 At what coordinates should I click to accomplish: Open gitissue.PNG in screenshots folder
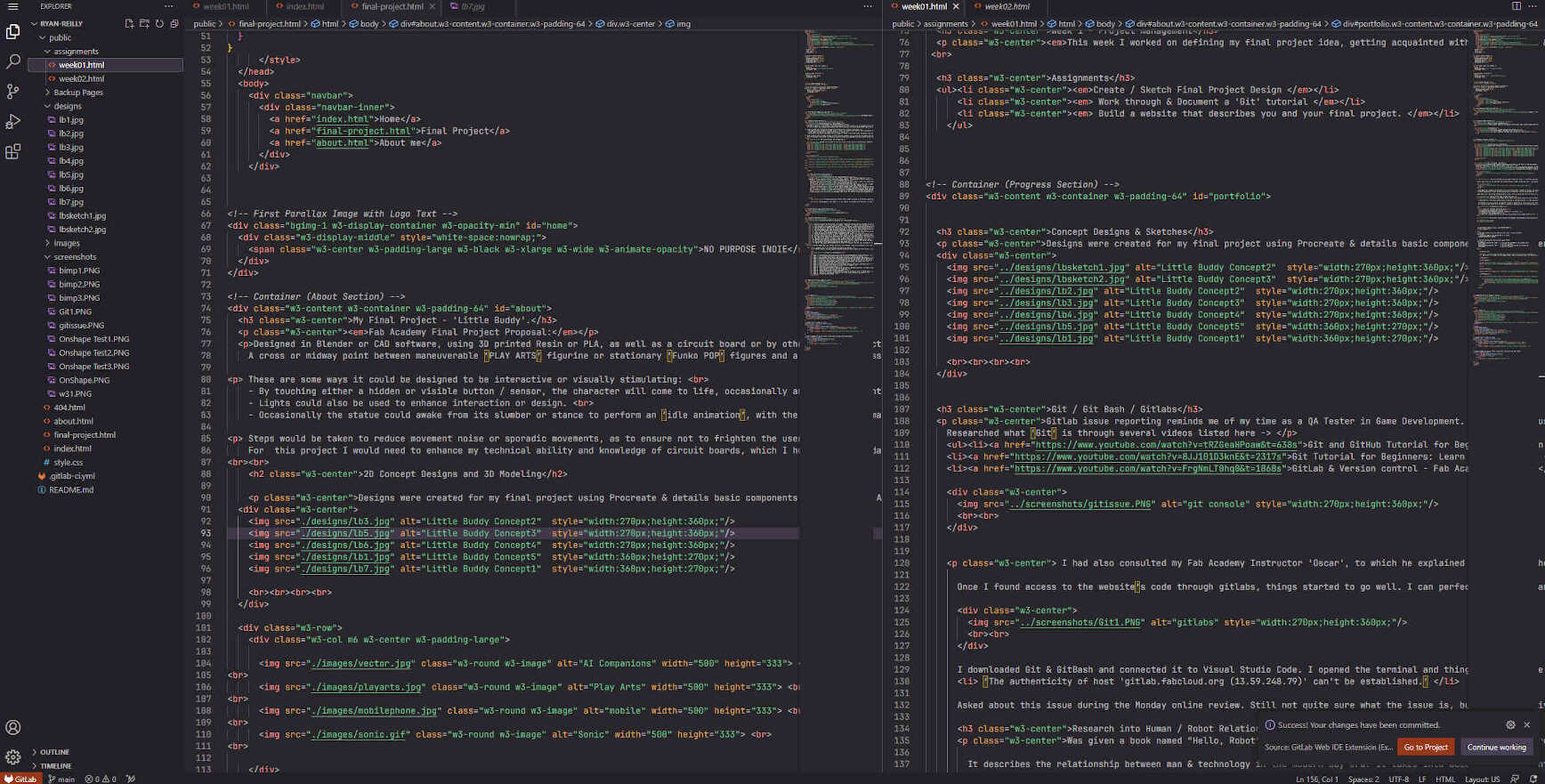81,326
